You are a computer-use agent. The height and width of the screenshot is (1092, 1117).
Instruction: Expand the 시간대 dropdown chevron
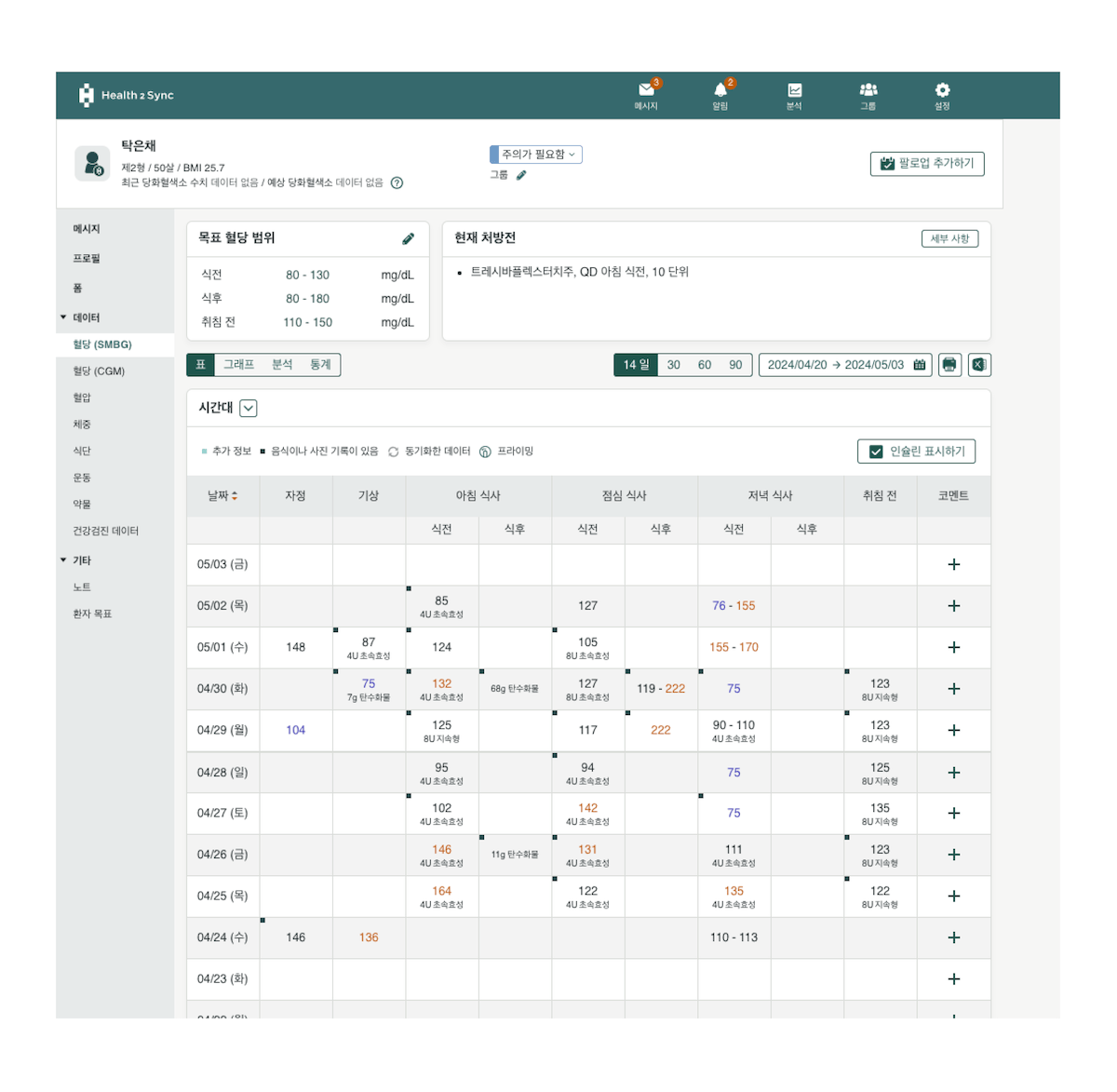249,408
